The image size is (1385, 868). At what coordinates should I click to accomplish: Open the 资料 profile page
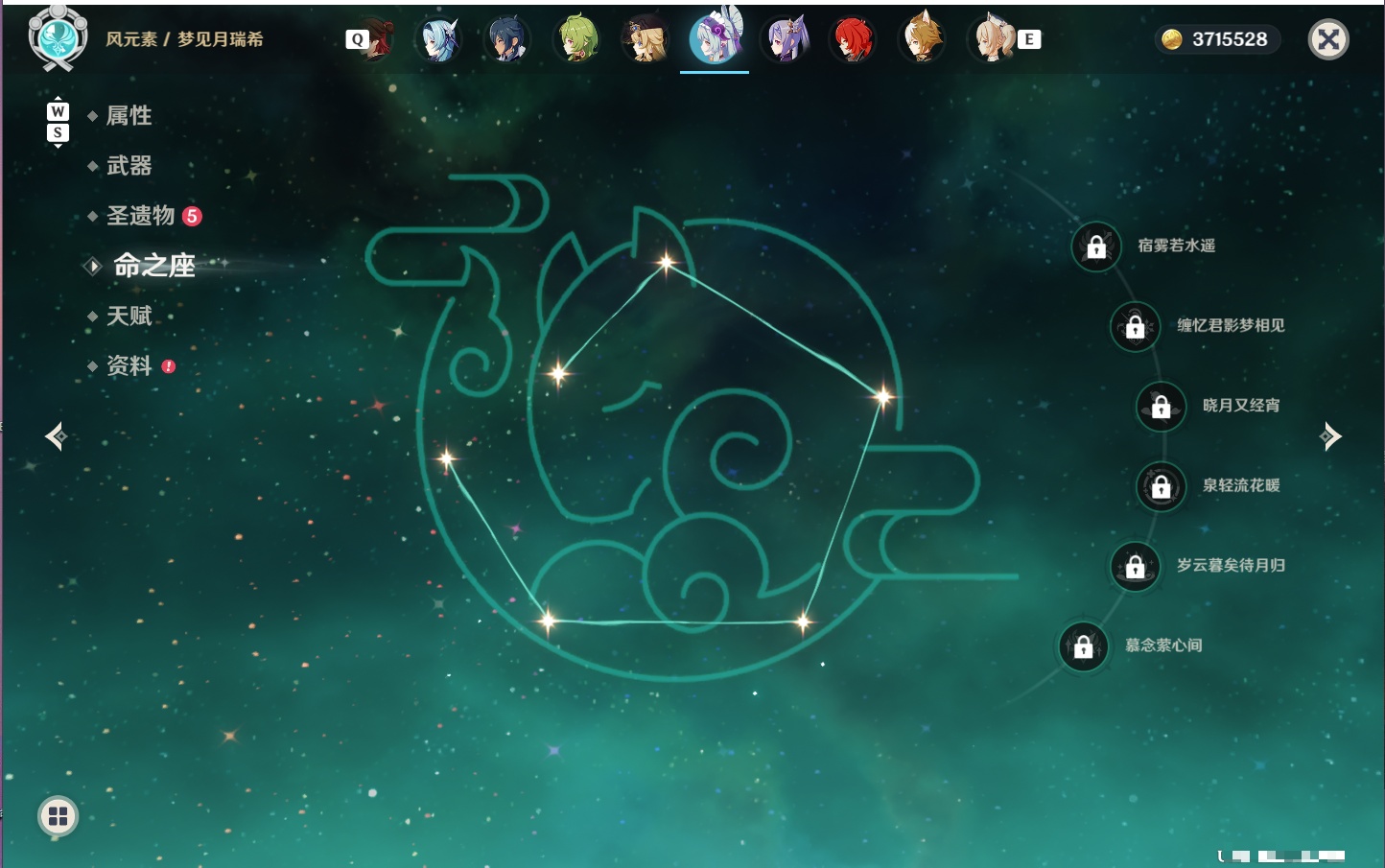pyautogui.click(x=129, y=365)
